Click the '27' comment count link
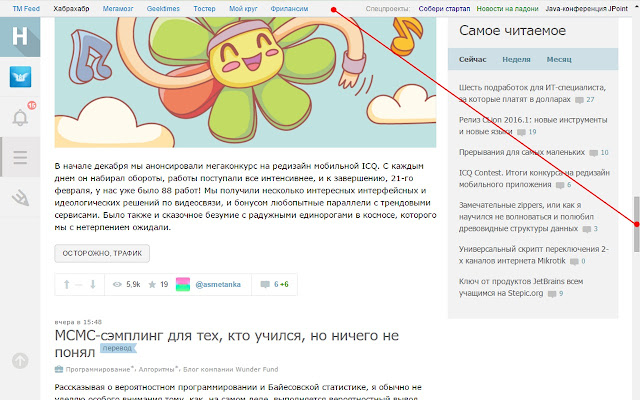The width and height of the screenshot is (640, 400). point(590,100)
